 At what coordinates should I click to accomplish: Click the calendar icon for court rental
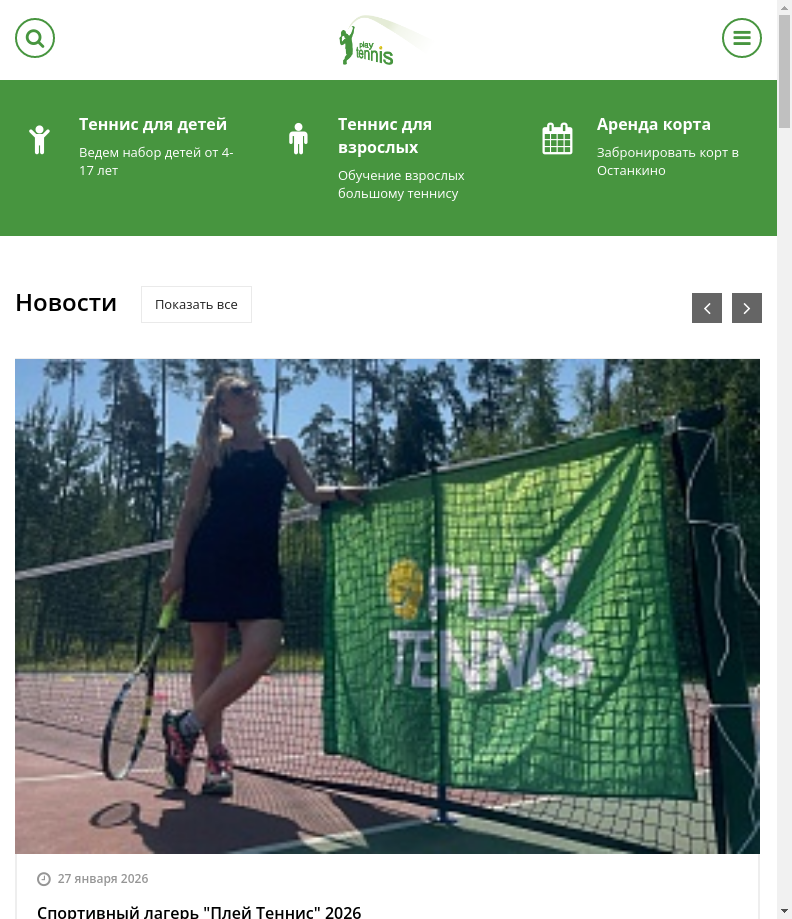[x=557, y=139]
